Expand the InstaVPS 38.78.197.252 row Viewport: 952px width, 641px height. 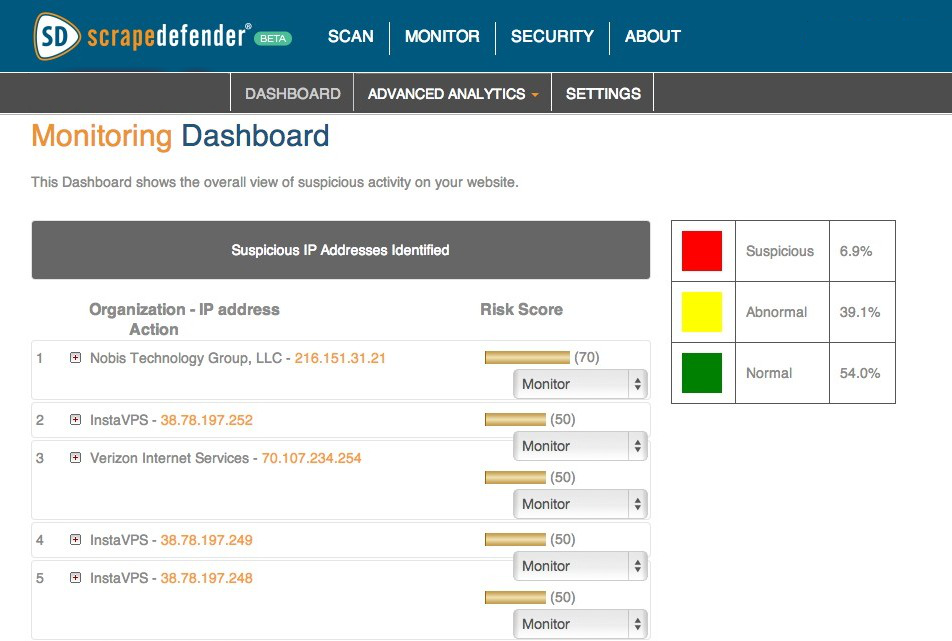75,419
